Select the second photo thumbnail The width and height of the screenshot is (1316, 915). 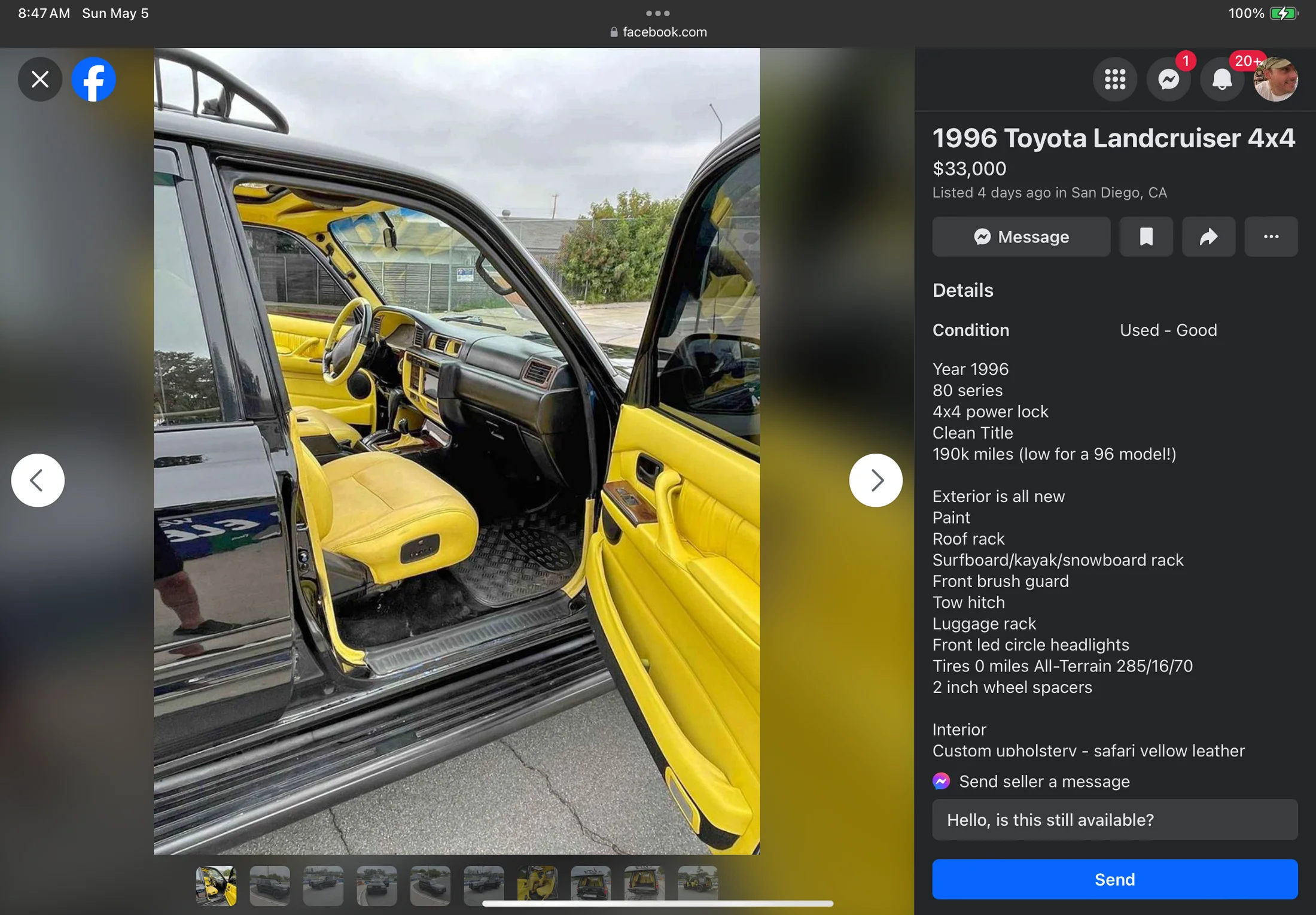270,886
